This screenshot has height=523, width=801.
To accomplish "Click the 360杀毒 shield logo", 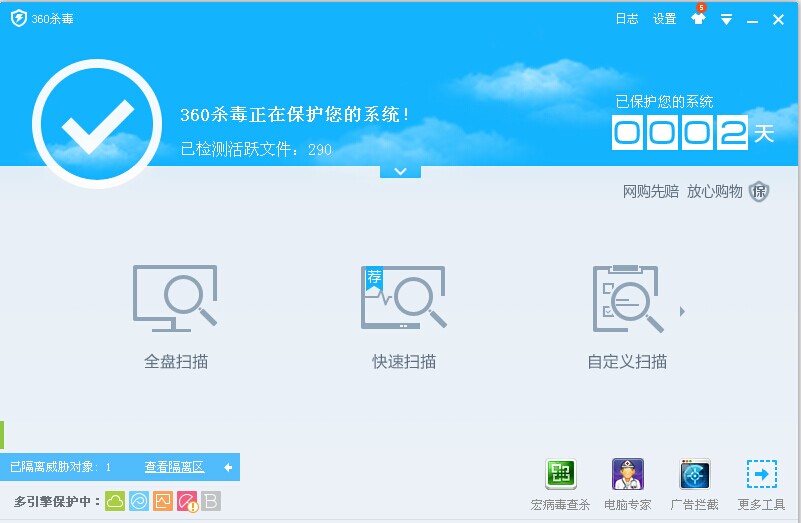I will point(19,18).
